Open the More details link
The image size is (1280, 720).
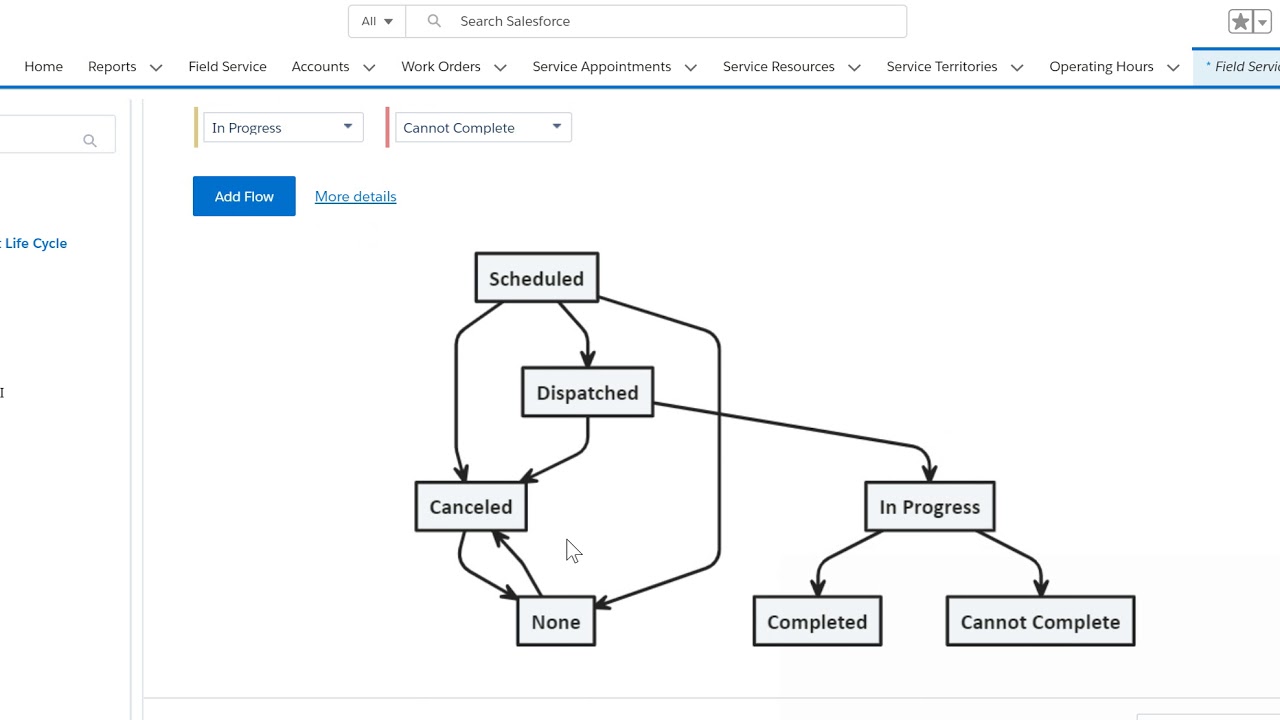click(x=356, y=196)
